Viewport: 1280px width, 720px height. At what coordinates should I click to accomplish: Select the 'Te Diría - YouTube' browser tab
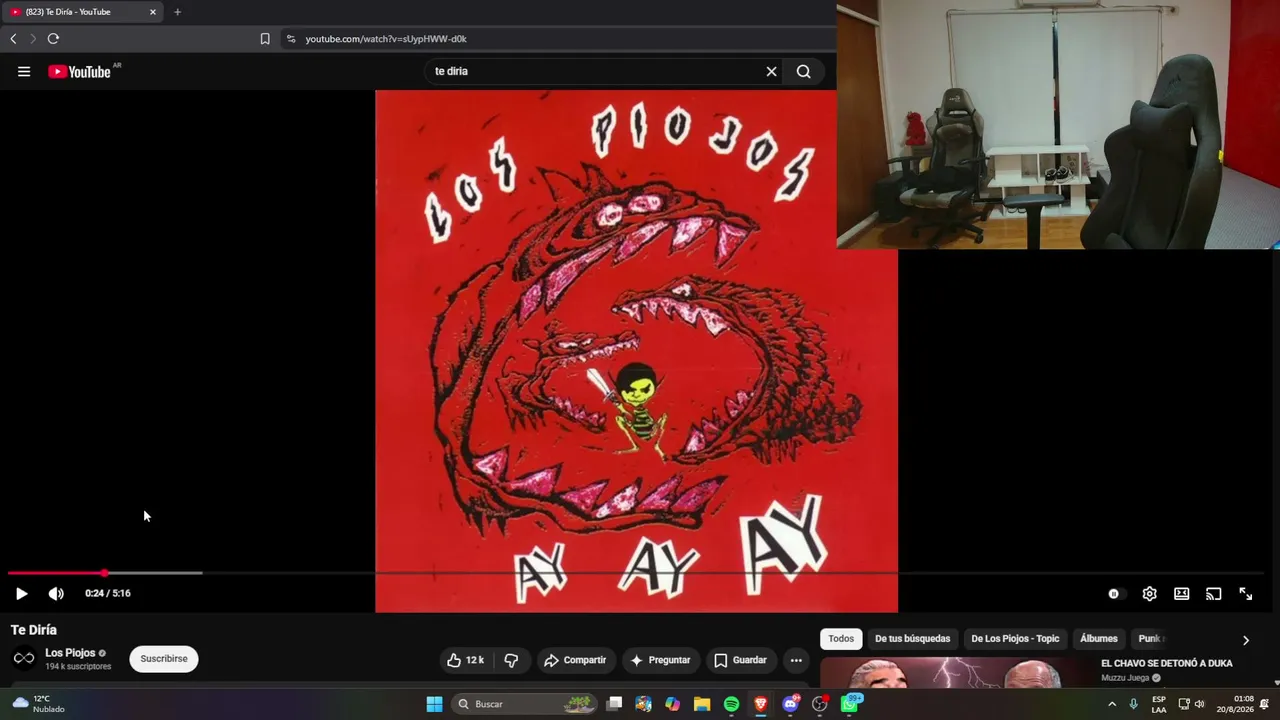[x=84, y=12]
